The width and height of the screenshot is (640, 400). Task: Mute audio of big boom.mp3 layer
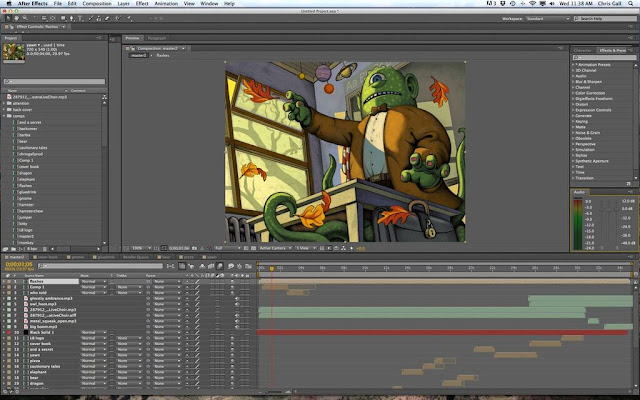[x=237, y=327]
